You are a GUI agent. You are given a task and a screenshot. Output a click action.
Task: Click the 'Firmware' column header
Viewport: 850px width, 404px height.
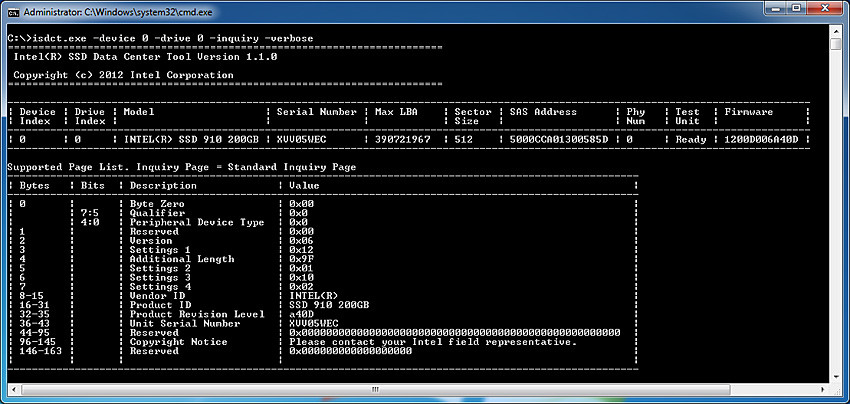click(x=749, y=112)
